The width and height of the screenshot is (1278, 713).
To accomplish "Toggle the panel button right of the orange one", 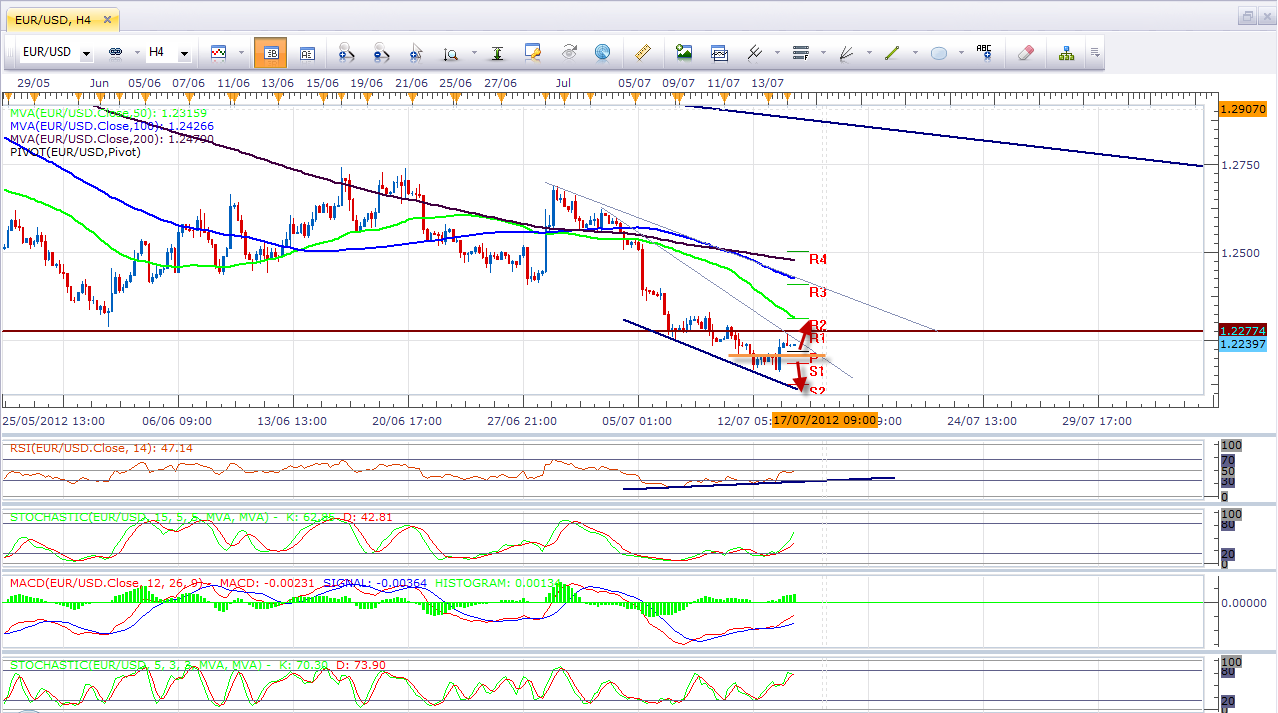I will (x=306, y=52).
